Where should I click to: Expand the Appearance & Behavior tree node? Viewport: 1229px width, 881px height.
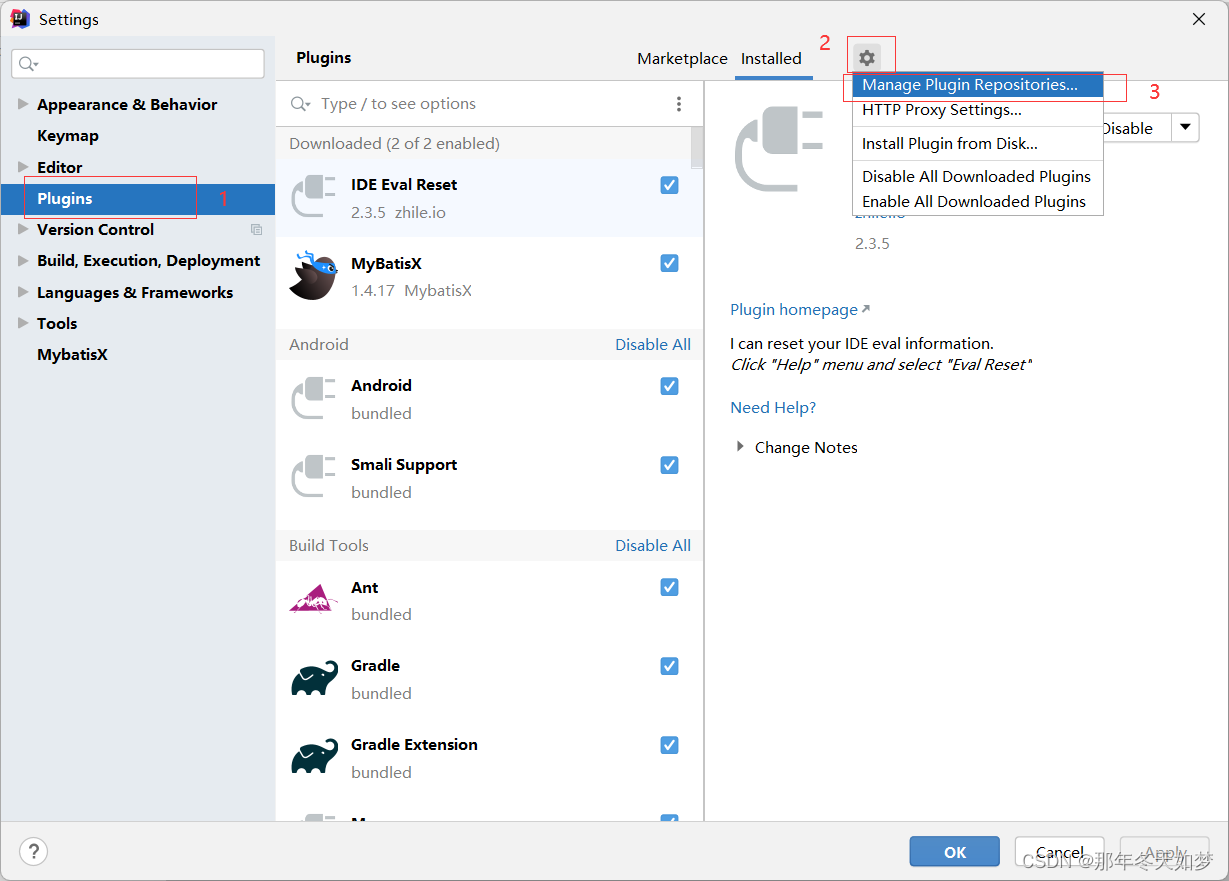click(x=23, y=104)
